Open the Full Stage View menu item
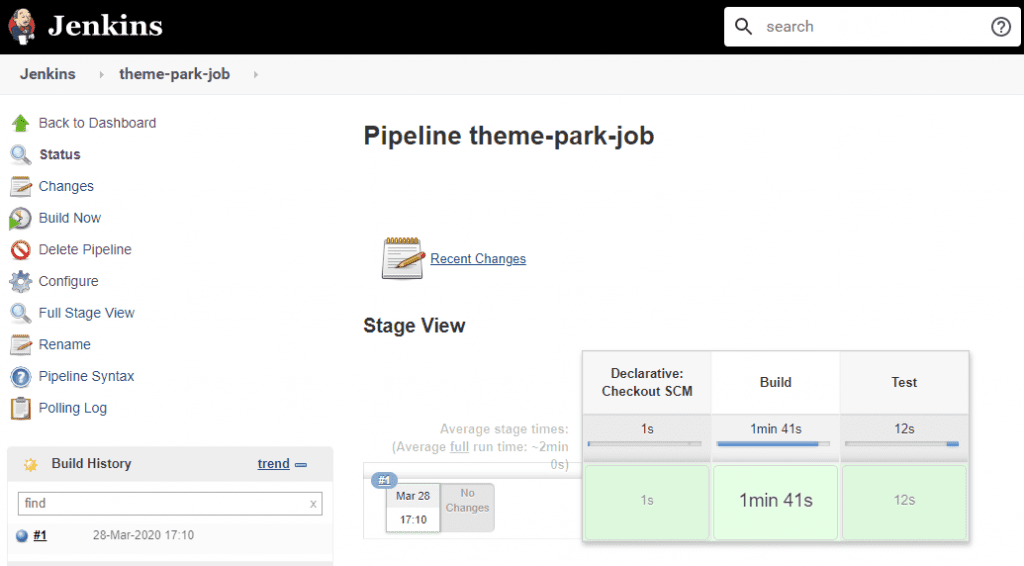The width and height of the screenshot is (1024, 566). tap(86, 313)
